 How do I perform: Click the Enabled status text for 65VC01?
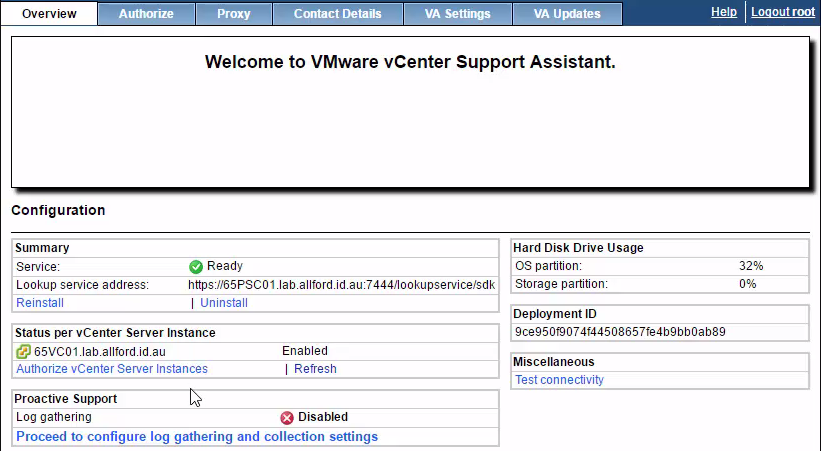pyautogui.click(x=305, y=351)
